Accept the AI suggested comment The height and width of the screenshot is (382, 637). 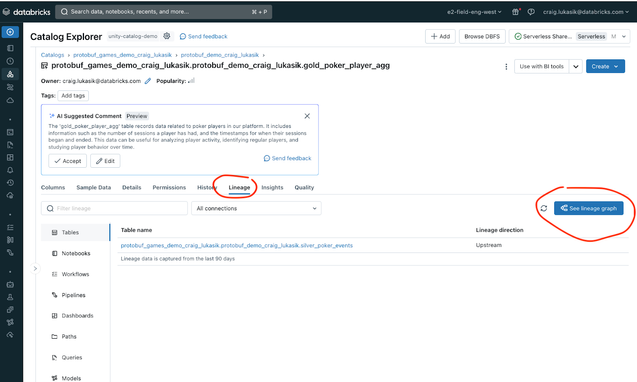pyautogui.click(x=67, y=161)
